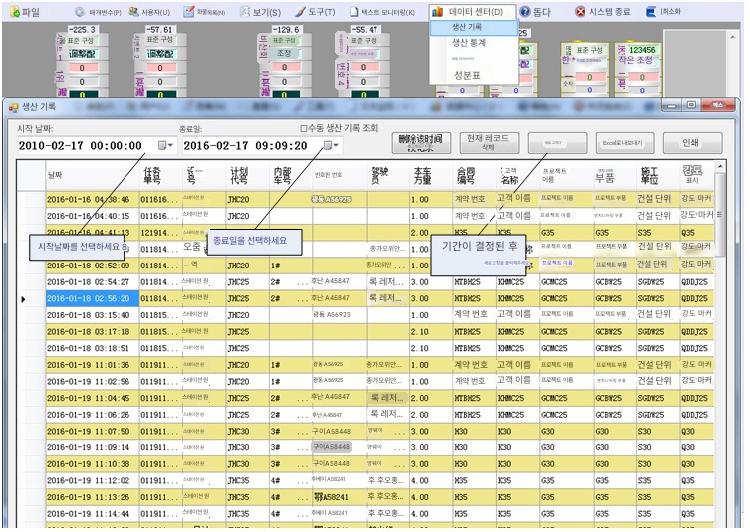Screen dimensions: 750x532
Task: Select 생산 기록 from the dropdown menu
Action: [471, 28]
